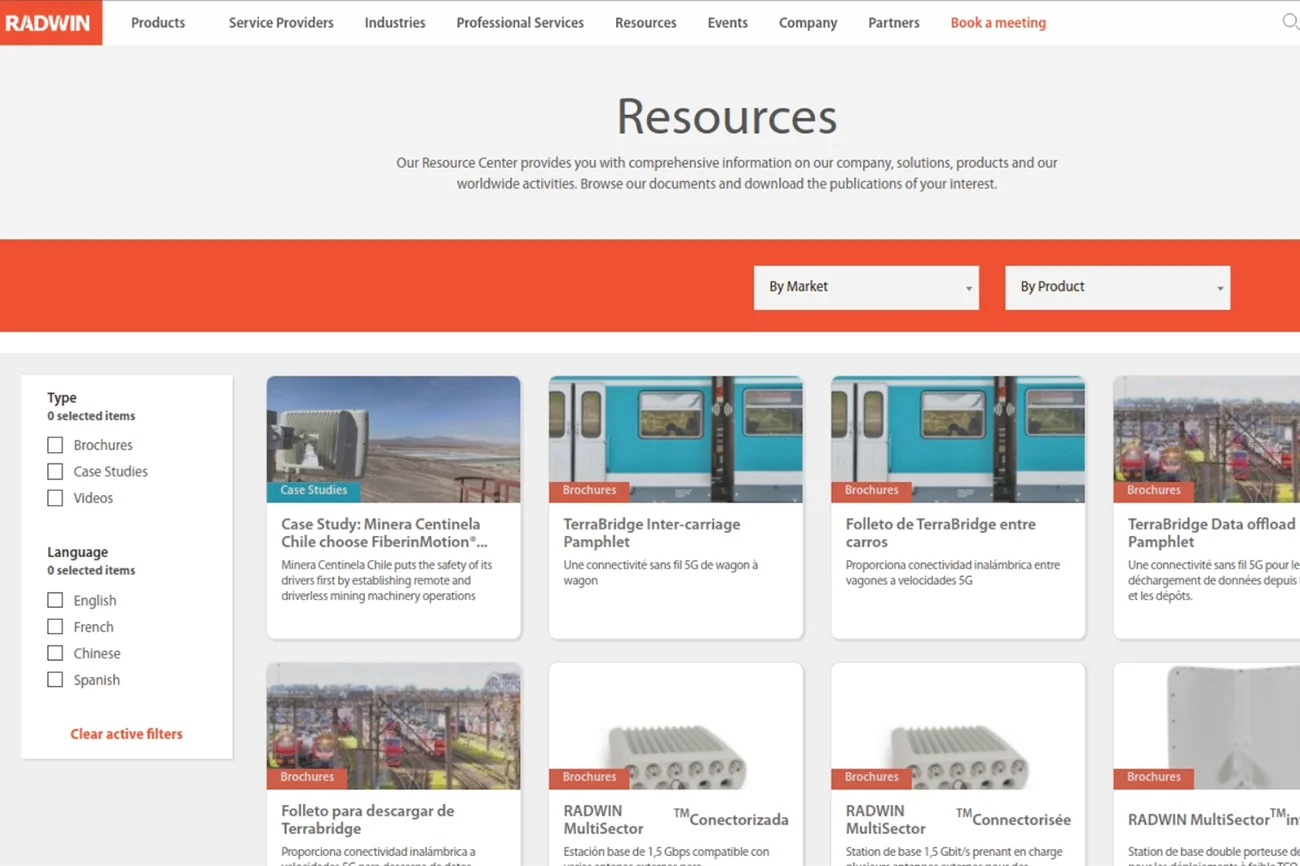Viewport: 1300px width, 866px height.
Task: Click 'Proporciona conectividad inalámbrica entre vagones' description
Action: 952,573
